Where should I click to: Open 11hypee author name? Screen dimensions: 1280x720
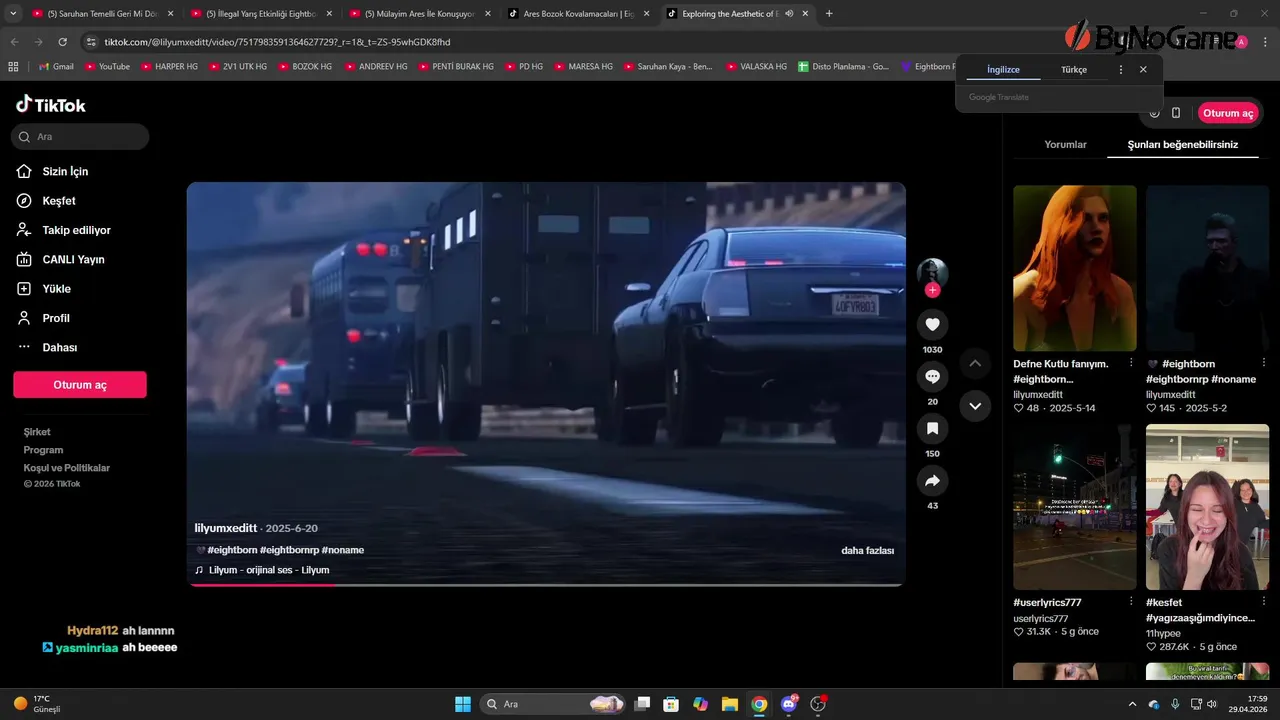(1163, 634)
